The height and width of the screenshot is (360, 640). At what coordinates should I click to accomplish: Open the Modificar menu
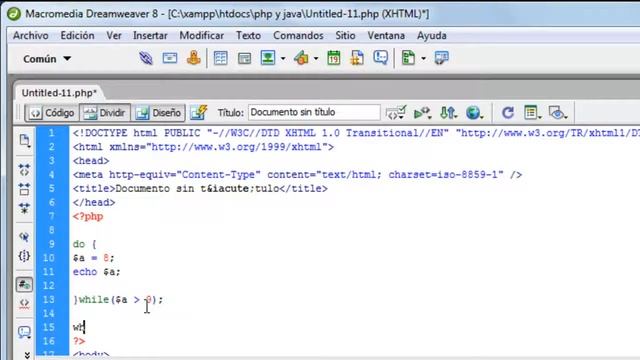pyautogui.click(x=202, y=36)
